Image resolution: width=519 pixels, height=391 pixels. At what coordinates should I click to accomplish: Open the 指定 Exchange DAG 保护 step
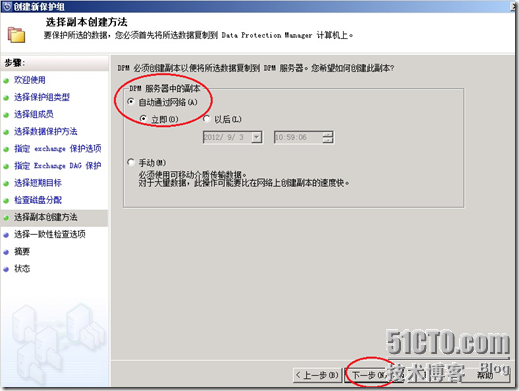pyautogui.click(x=58, y=166)
